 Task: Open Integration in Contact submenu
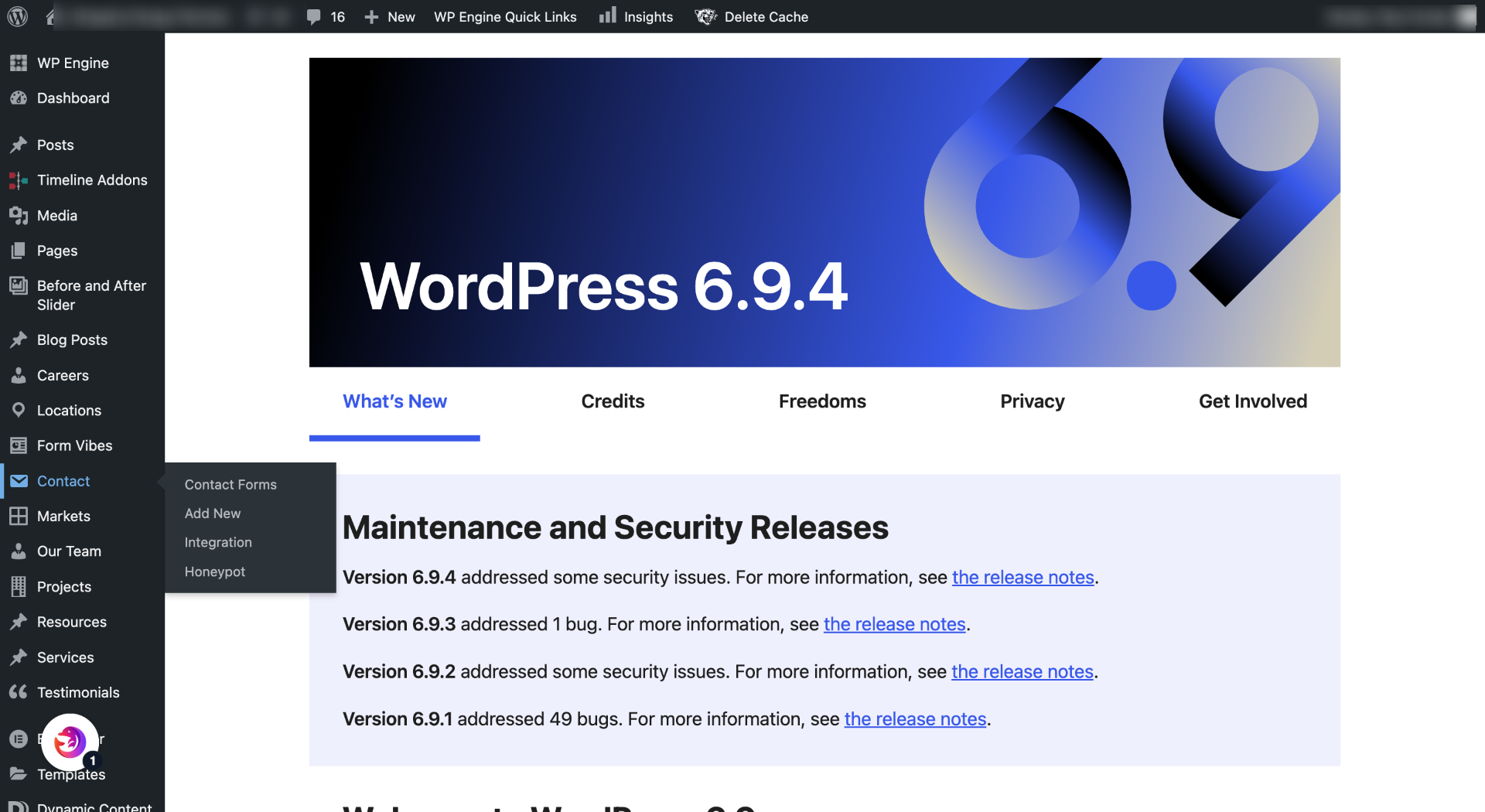[218, 542]
